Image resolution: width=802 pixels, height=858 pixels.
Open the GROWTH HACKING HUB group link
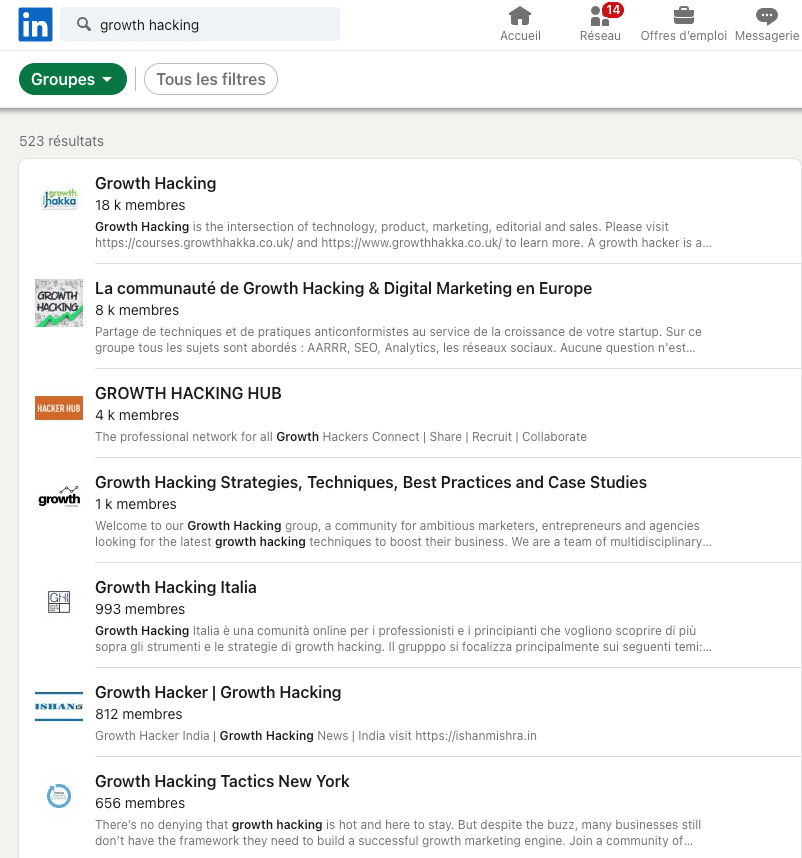tap(188, 393)
